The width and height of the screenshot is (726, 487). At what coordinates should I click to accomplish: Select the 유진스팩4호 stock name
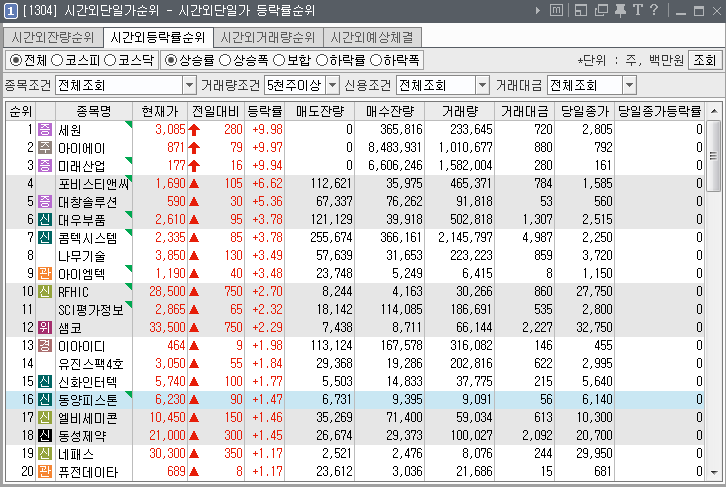coord(91,364)
